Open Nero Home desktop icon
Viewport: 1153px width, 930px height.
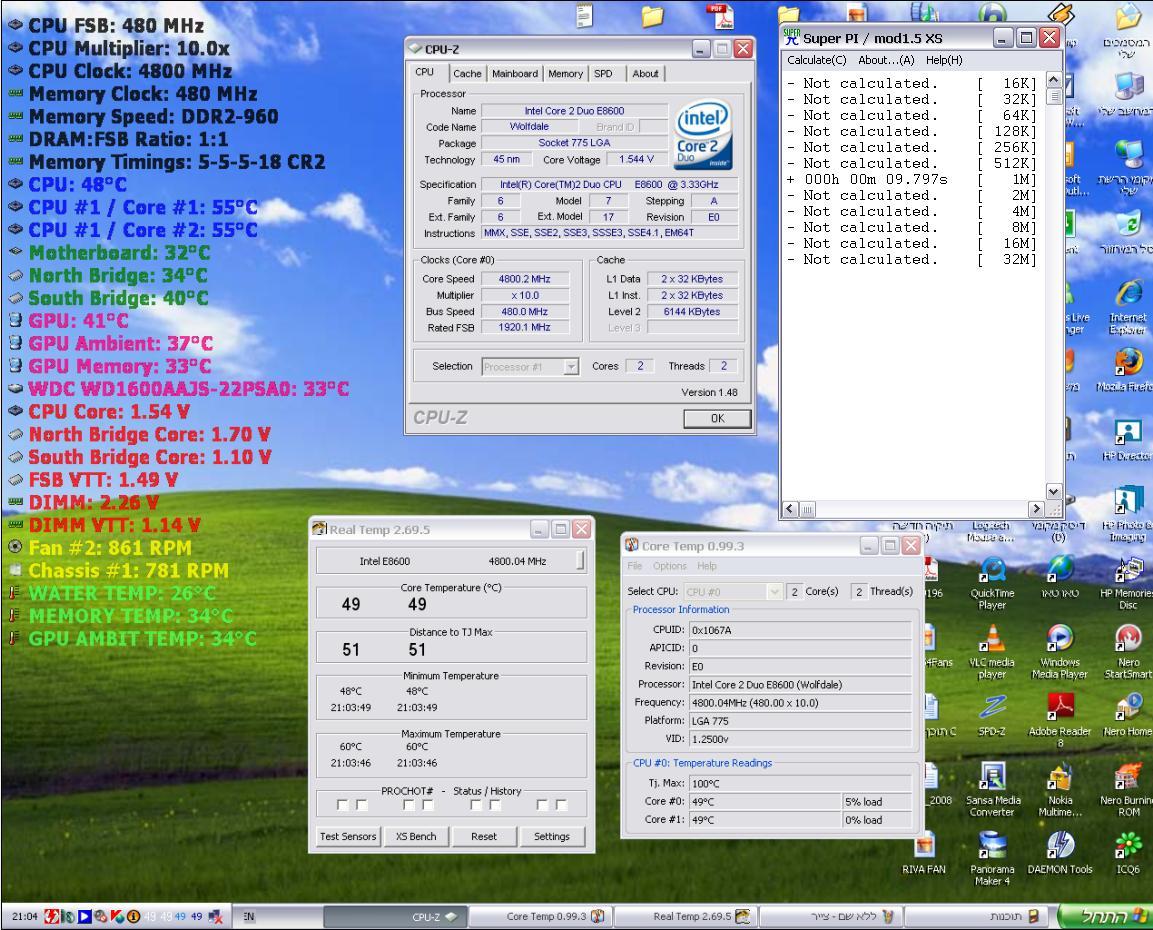pos(1128,715)
